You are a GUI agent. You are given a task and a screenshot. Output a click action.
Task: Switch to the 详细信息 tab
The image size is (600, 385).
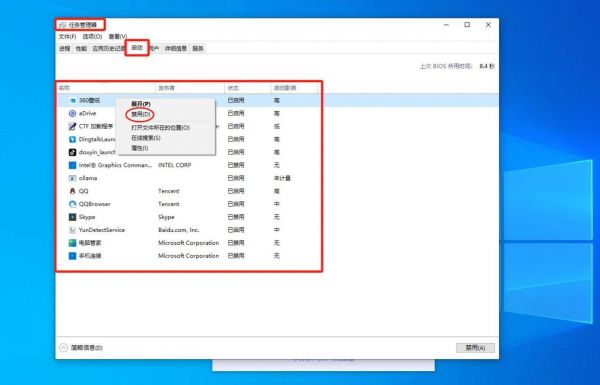point(176,49)
